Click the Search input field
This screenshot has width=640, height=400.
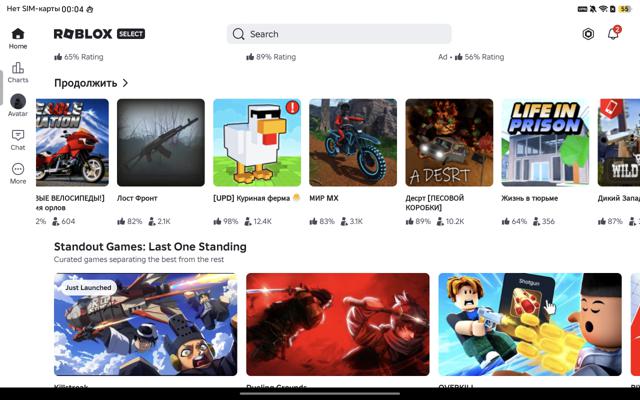tap(339, 34)
